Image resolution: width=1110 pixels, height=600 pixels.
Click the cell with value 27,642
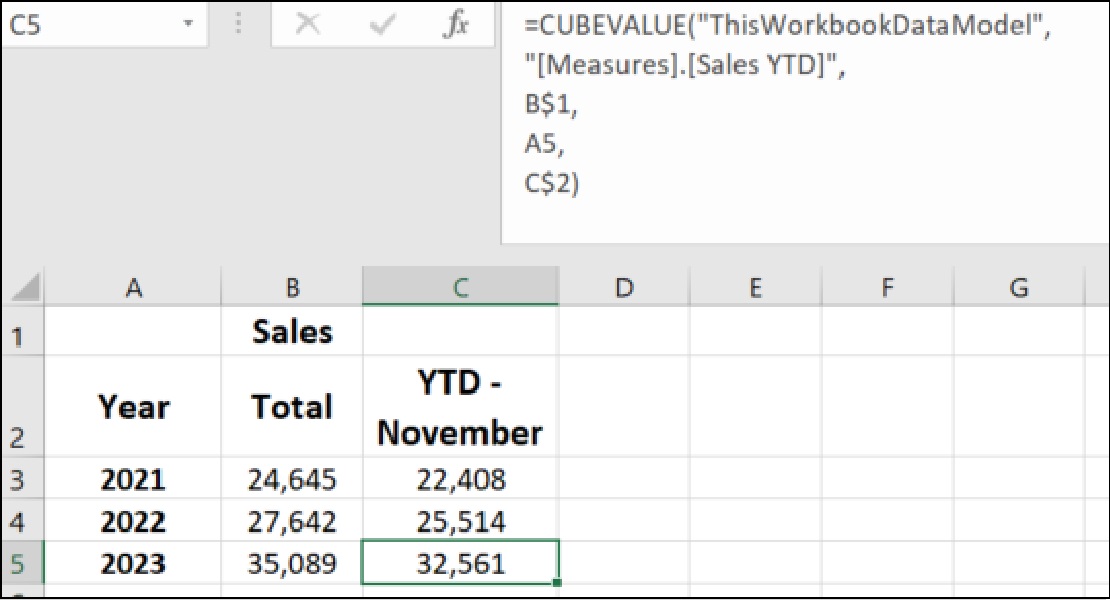click(x=292, y=521)
